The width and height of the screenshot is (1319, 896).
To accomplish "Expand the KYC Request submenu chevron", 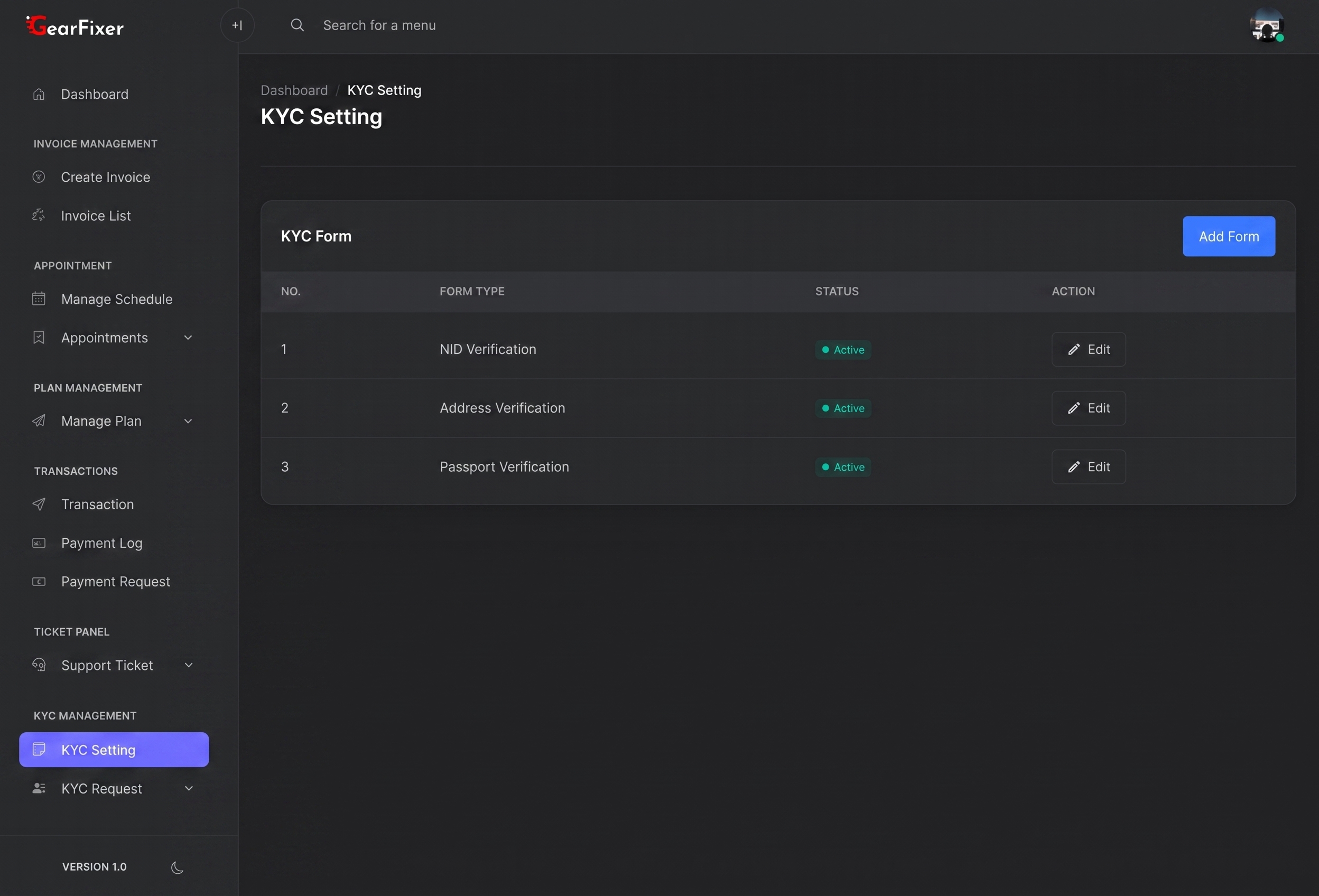I will pos(189,788).
